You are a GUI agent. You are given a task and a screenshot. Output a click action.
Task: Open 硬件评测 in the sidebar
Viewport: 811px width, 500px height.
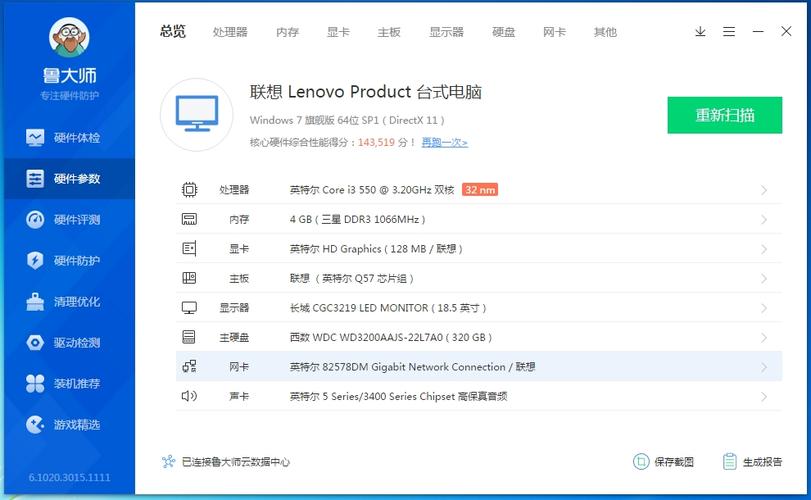pyautogui.click(x=69, y=220)
